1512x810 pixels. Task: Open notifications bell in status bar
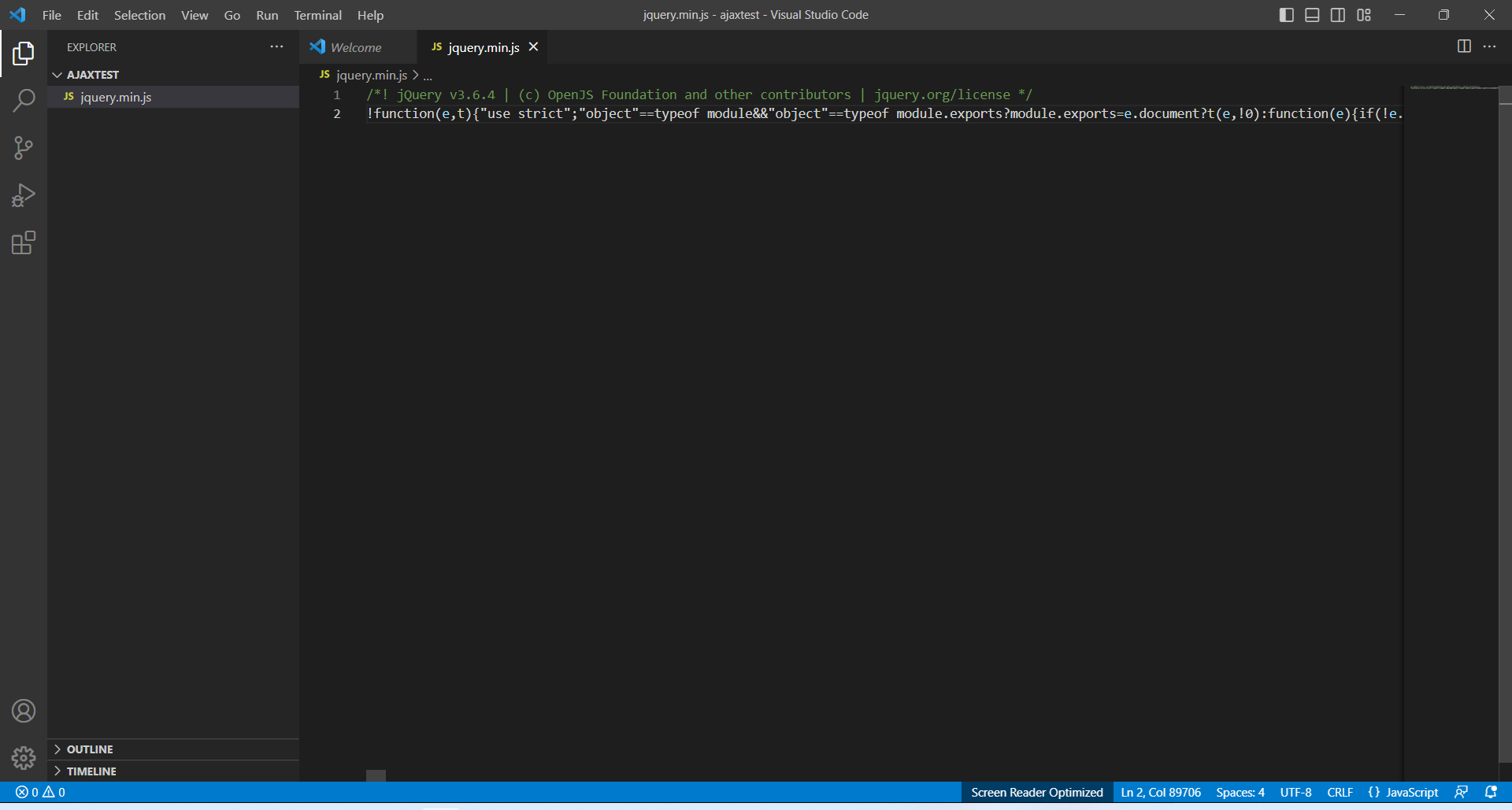click(1491, 792)
